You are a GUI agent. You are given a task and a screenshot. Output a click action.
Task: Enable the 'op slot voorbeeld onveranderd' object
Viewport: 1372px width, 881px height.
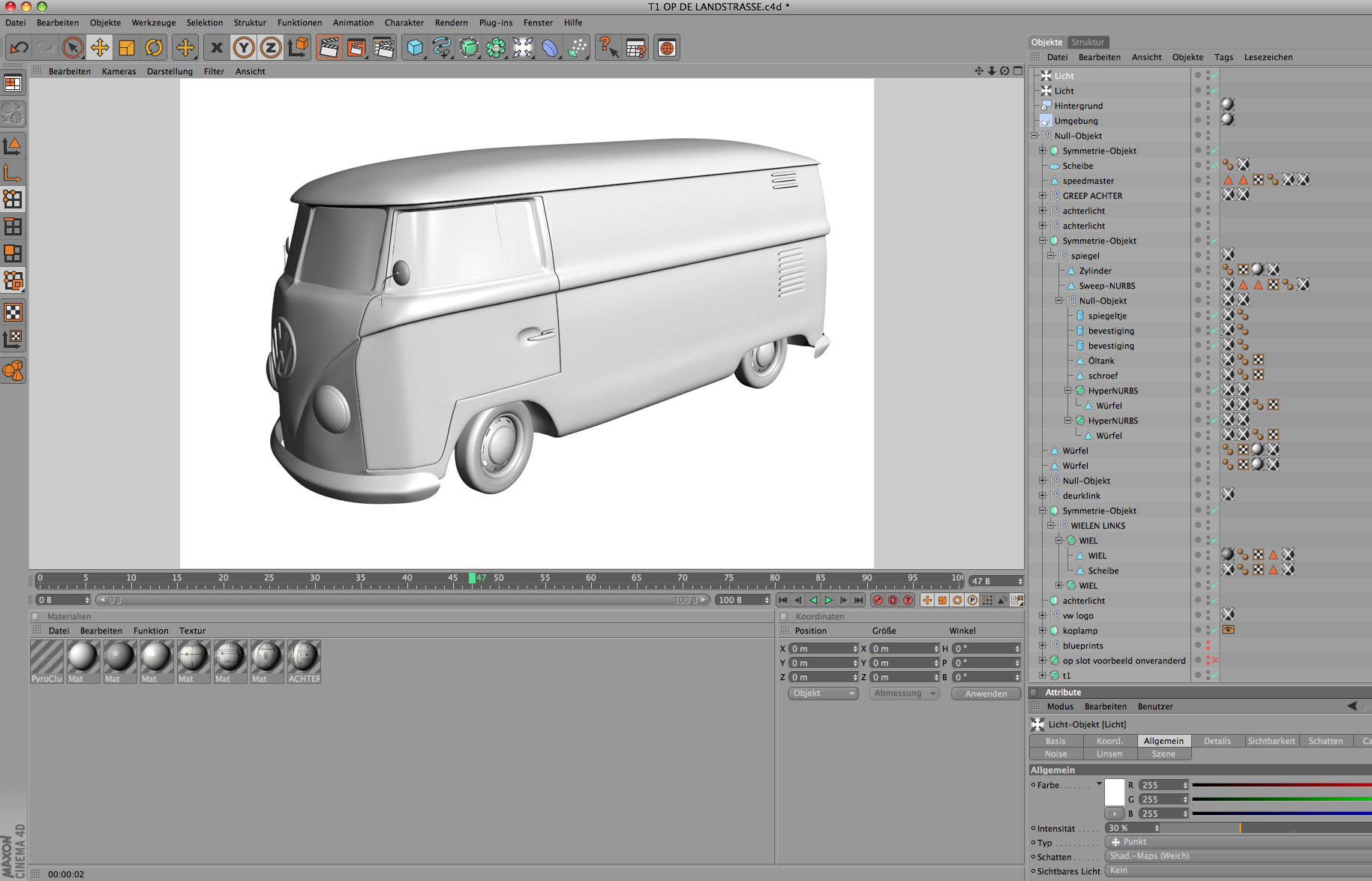[x=1214, y=661]
